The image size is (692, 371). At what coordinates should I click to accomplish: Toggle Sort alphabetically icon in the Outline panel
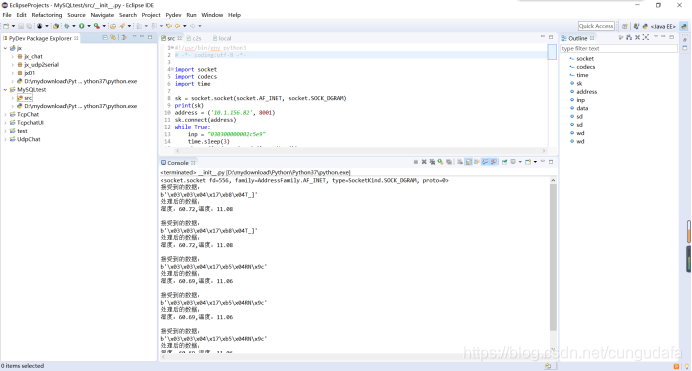pos(628,37)
